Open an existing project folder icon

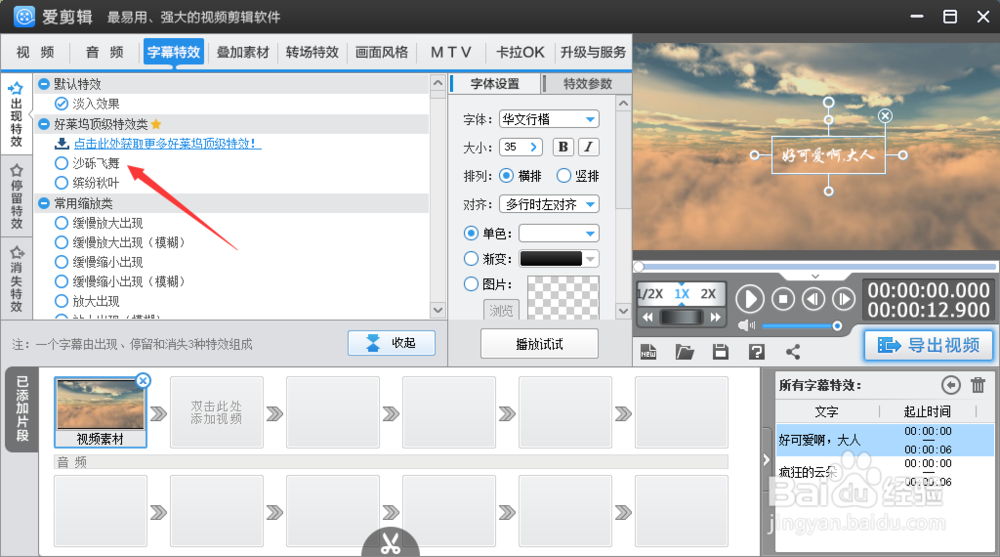[x=684, y=352]
